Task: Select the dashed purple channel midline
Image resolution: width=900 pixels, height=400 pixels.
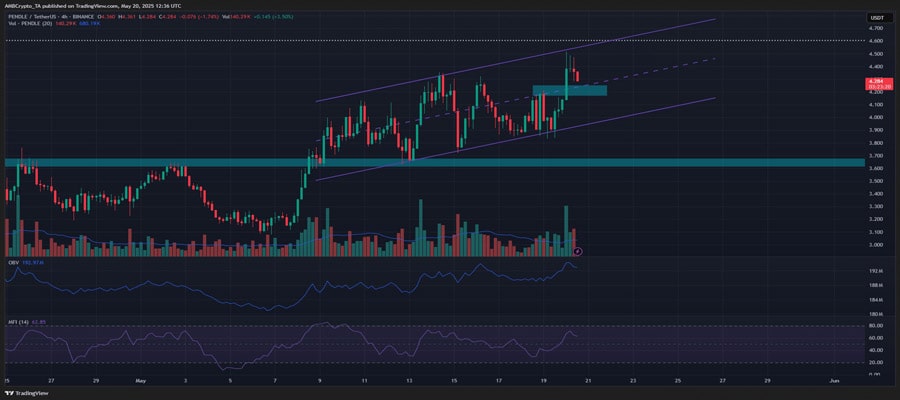Action: click(650, 69)
